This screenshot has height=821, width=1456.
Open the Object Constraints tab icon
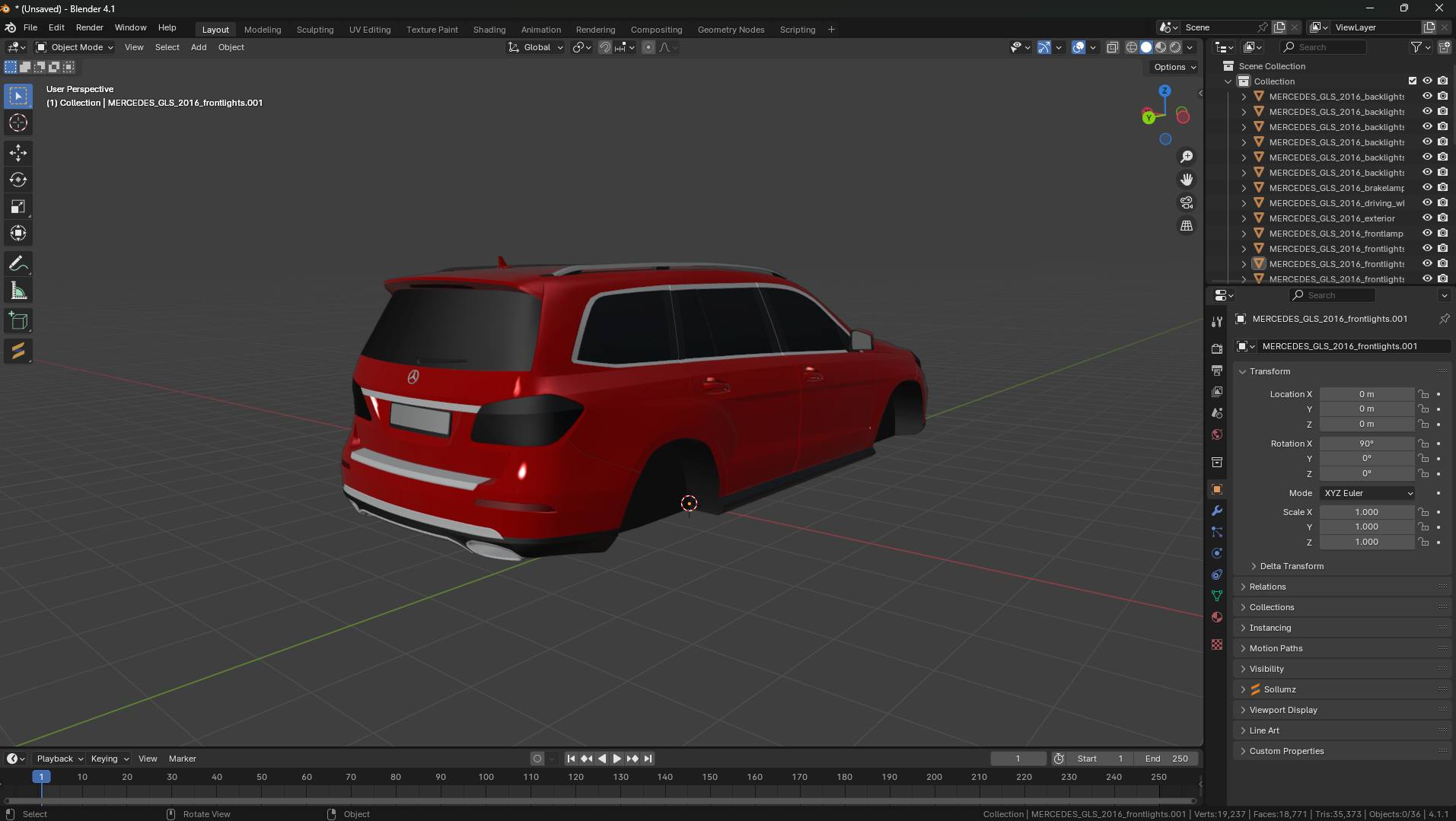click(x=1217, y=574)
